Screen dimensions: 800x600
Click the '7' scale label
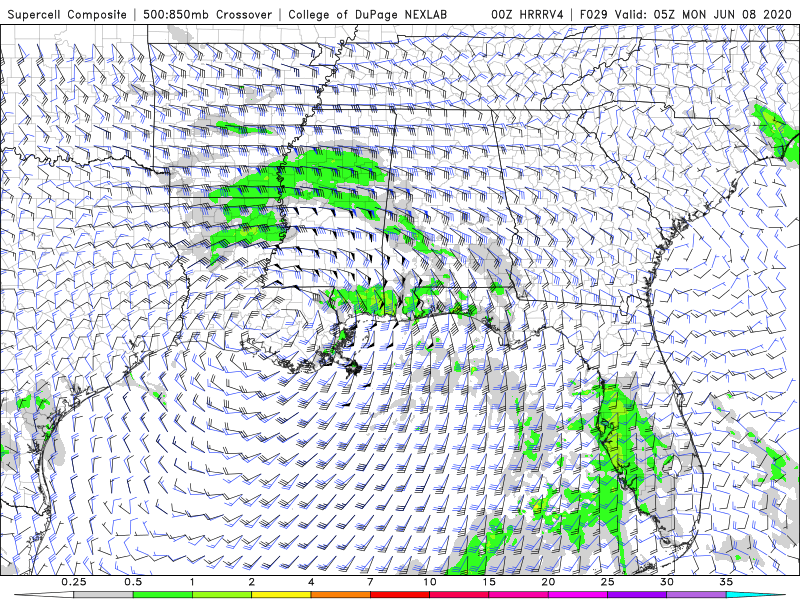click(370, 582)
